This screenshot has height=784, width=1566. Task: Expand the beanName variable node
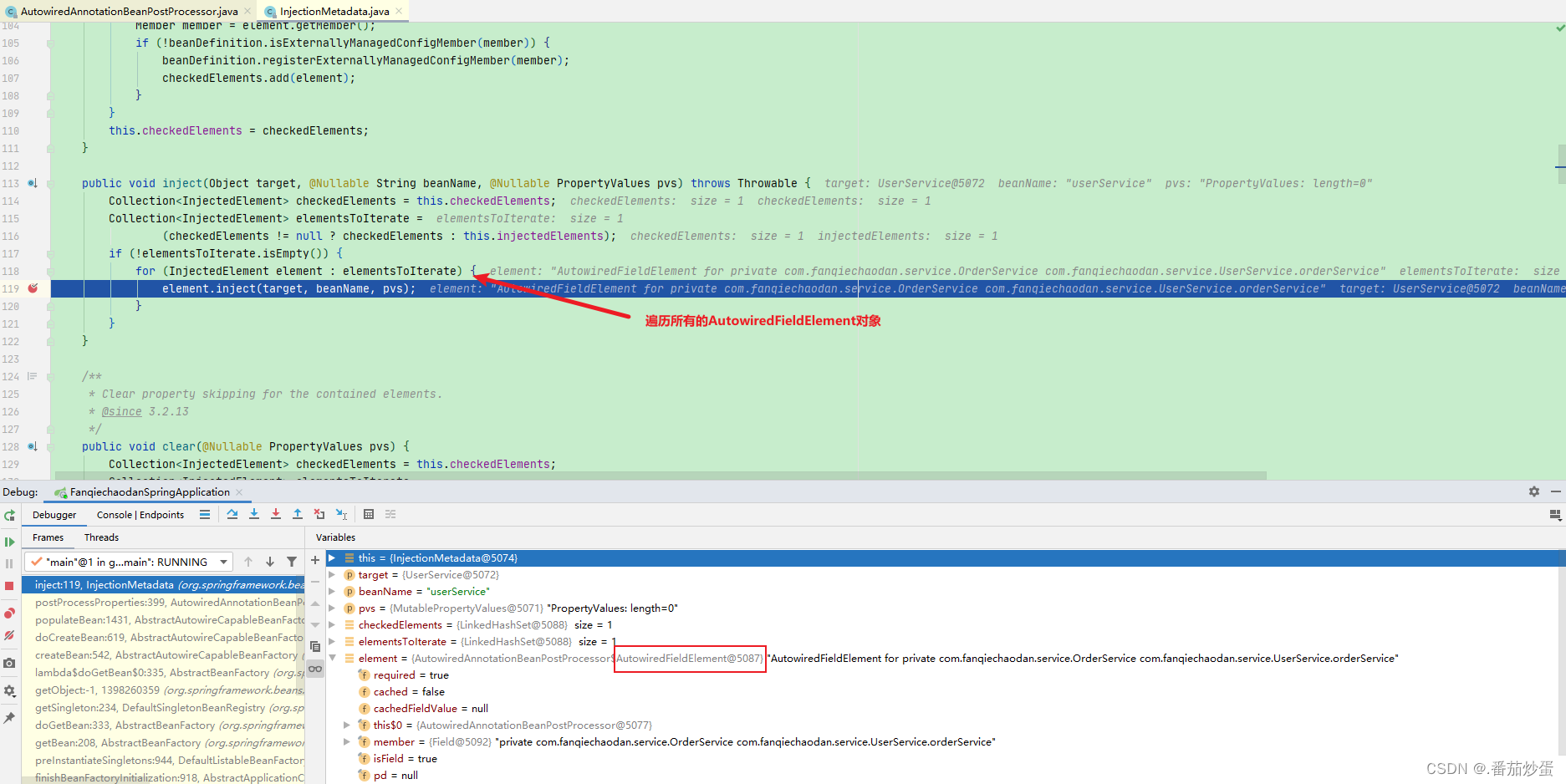tap(332, 592)
